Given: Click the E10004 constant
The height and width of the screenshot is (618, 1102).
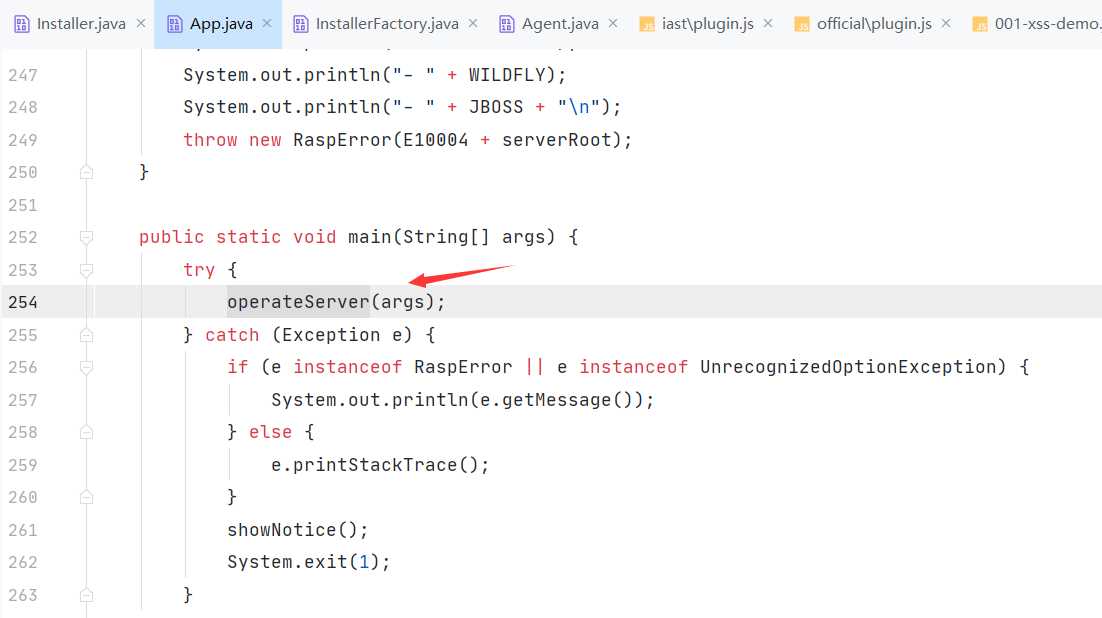Looking at the screenshot, I should [x=435, y=140].
